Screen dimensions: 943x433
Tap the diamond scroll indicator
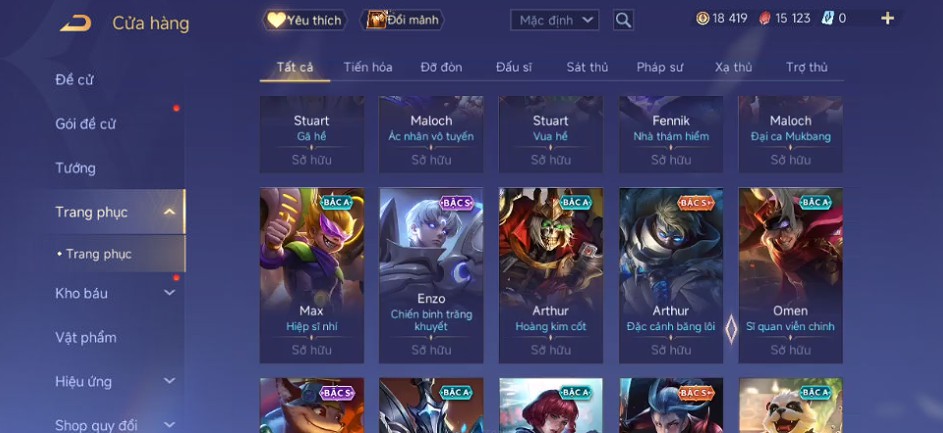[x=731, y=329]
